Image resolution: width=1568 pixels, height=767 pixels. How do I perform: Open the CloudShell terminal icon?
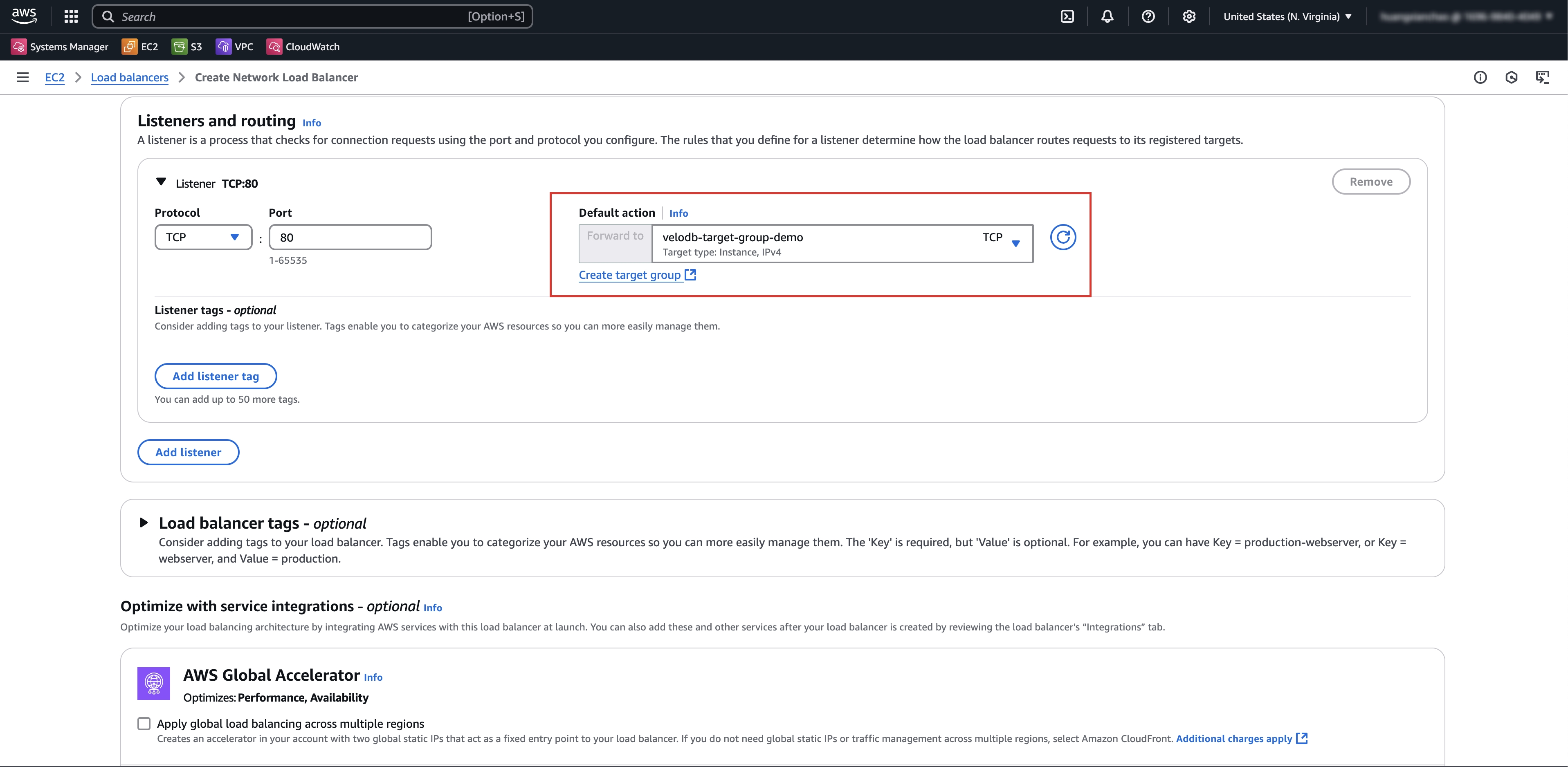[1067, 16]
